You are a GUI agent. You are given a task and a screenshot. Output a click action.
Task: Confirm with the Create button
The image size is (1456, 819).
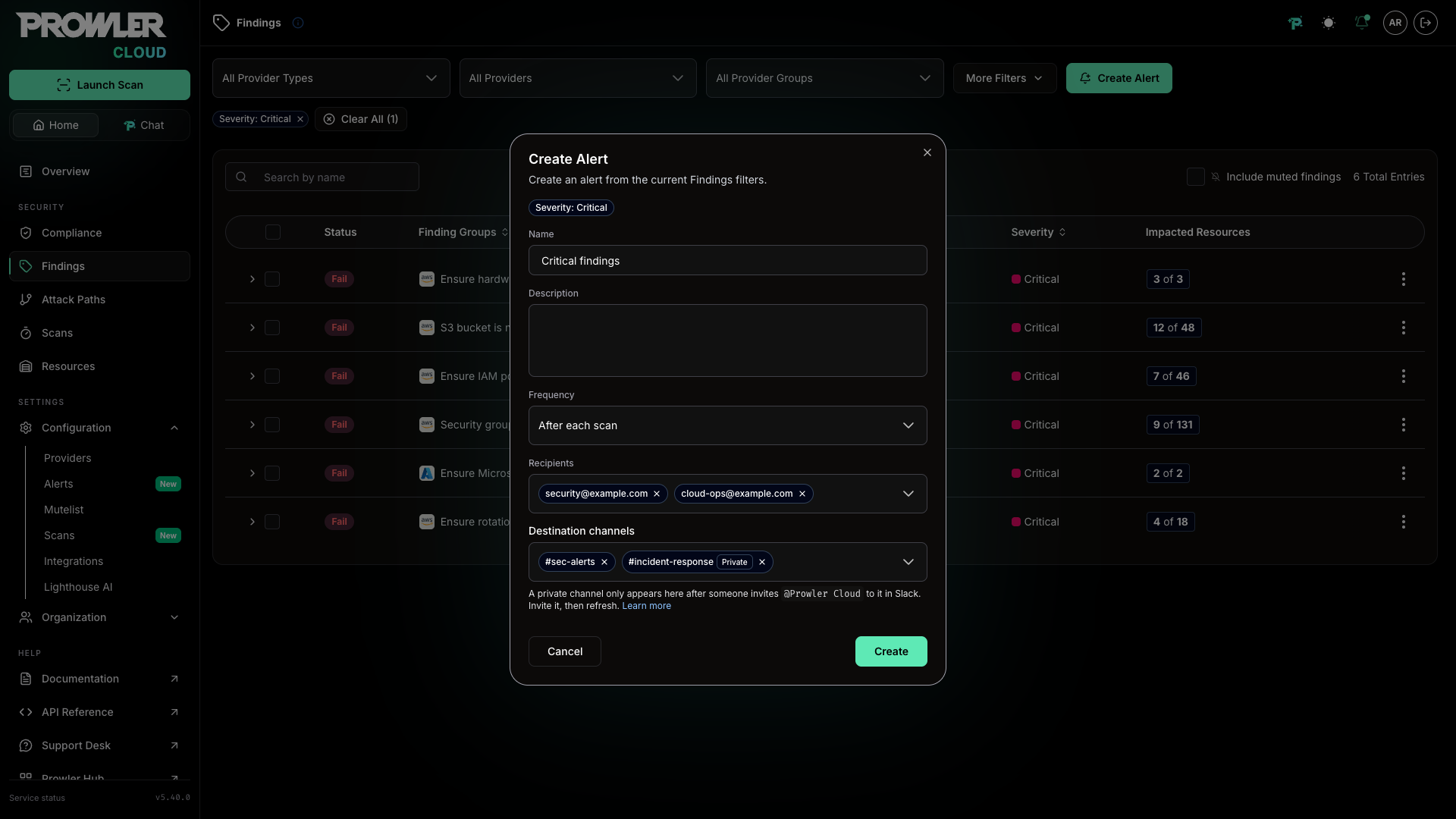891,651
